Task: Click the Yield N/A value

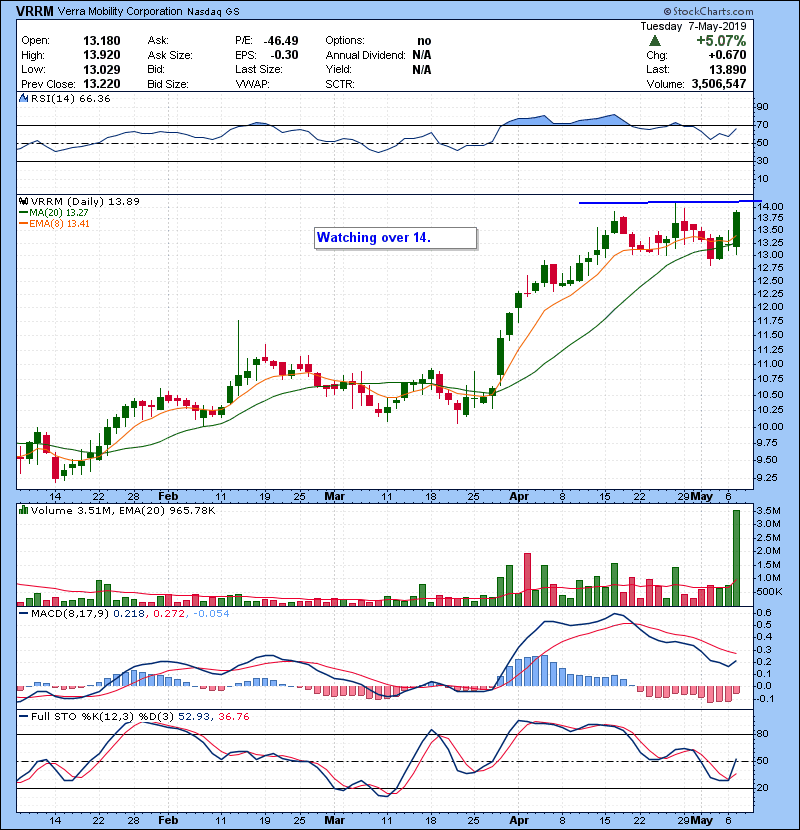Action: pos(421,70)
